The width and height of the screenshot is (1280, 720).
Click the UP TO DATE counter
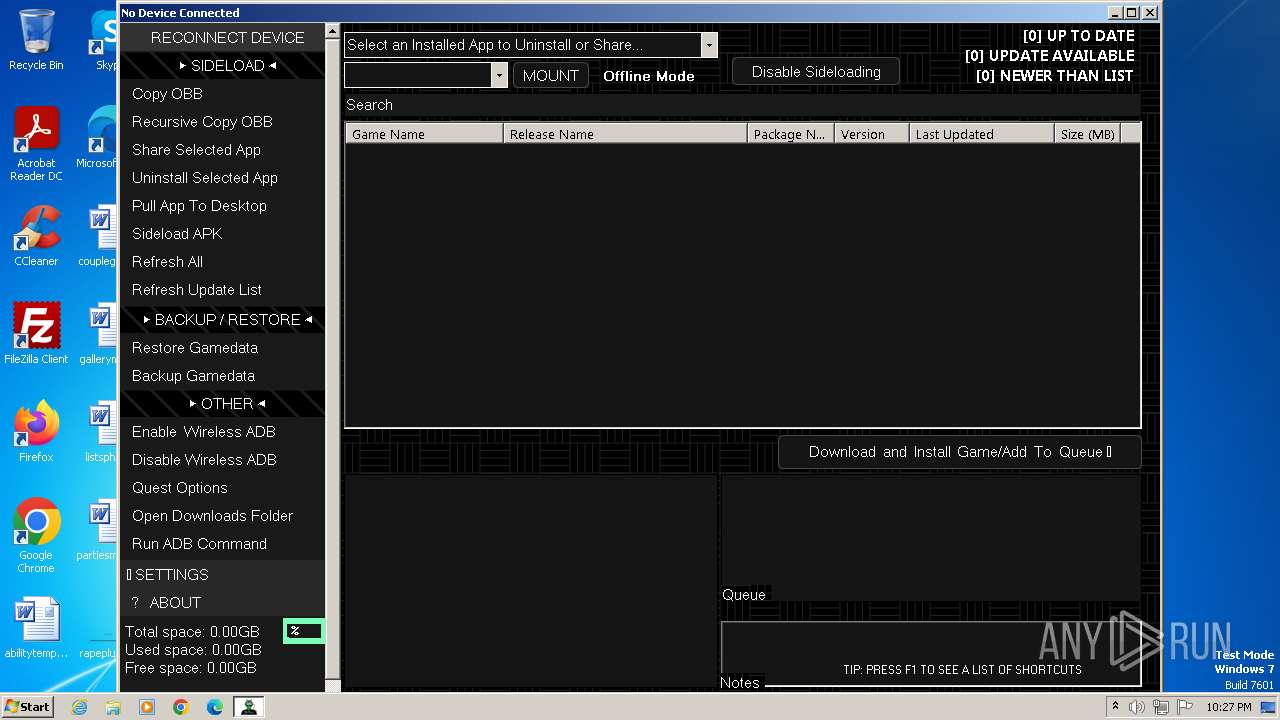click(x=1078, y=36)
